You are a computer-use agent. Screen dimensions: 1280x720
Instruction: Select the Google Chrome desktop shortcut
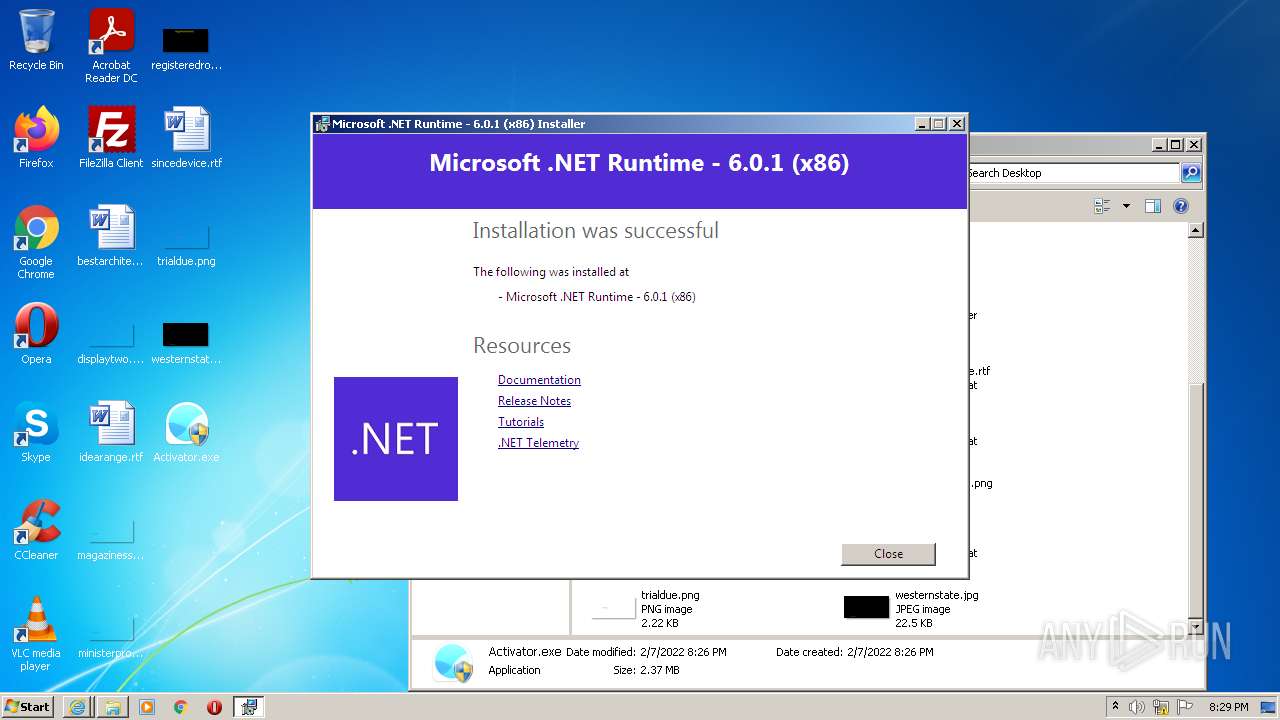pyautogui.click(x=36, y=242)
